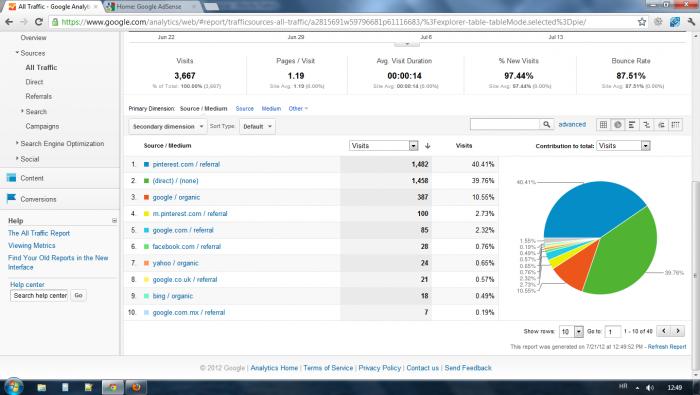Switch to the performance bar view icon

(632, 125)
